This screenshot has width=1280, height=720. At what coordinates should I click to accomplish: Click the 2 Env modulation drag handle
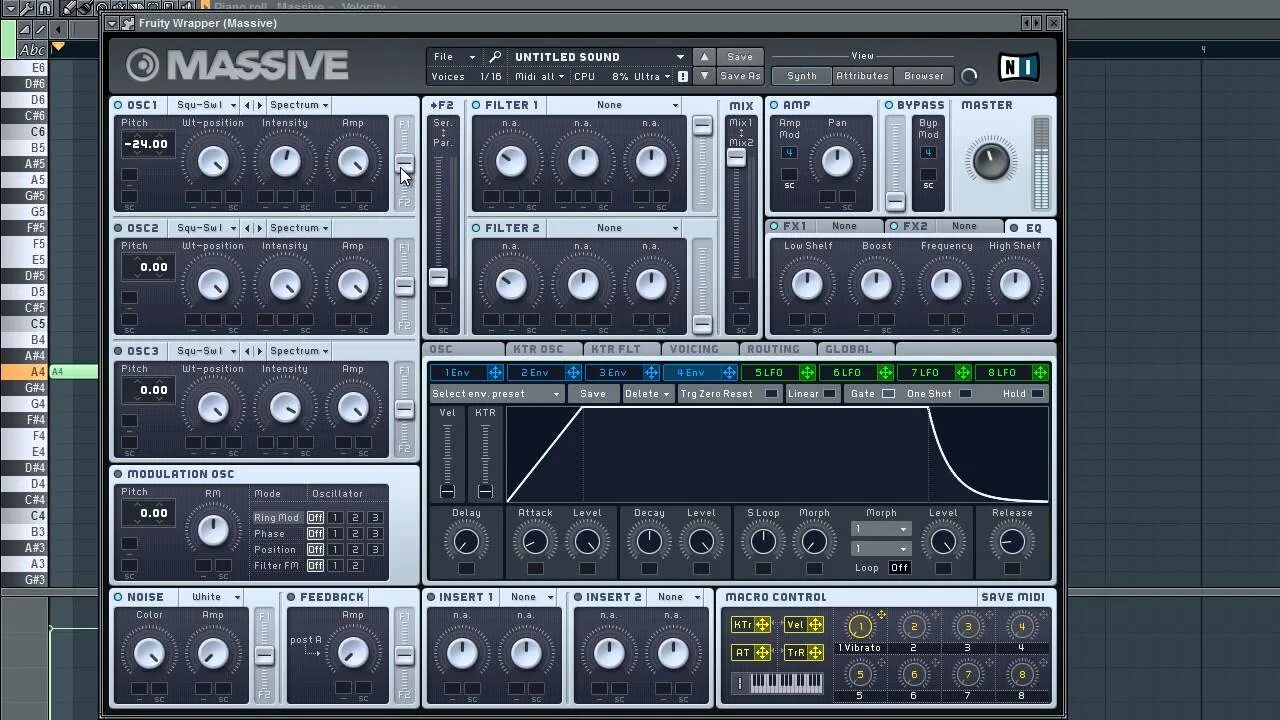[x=573, y=372]
